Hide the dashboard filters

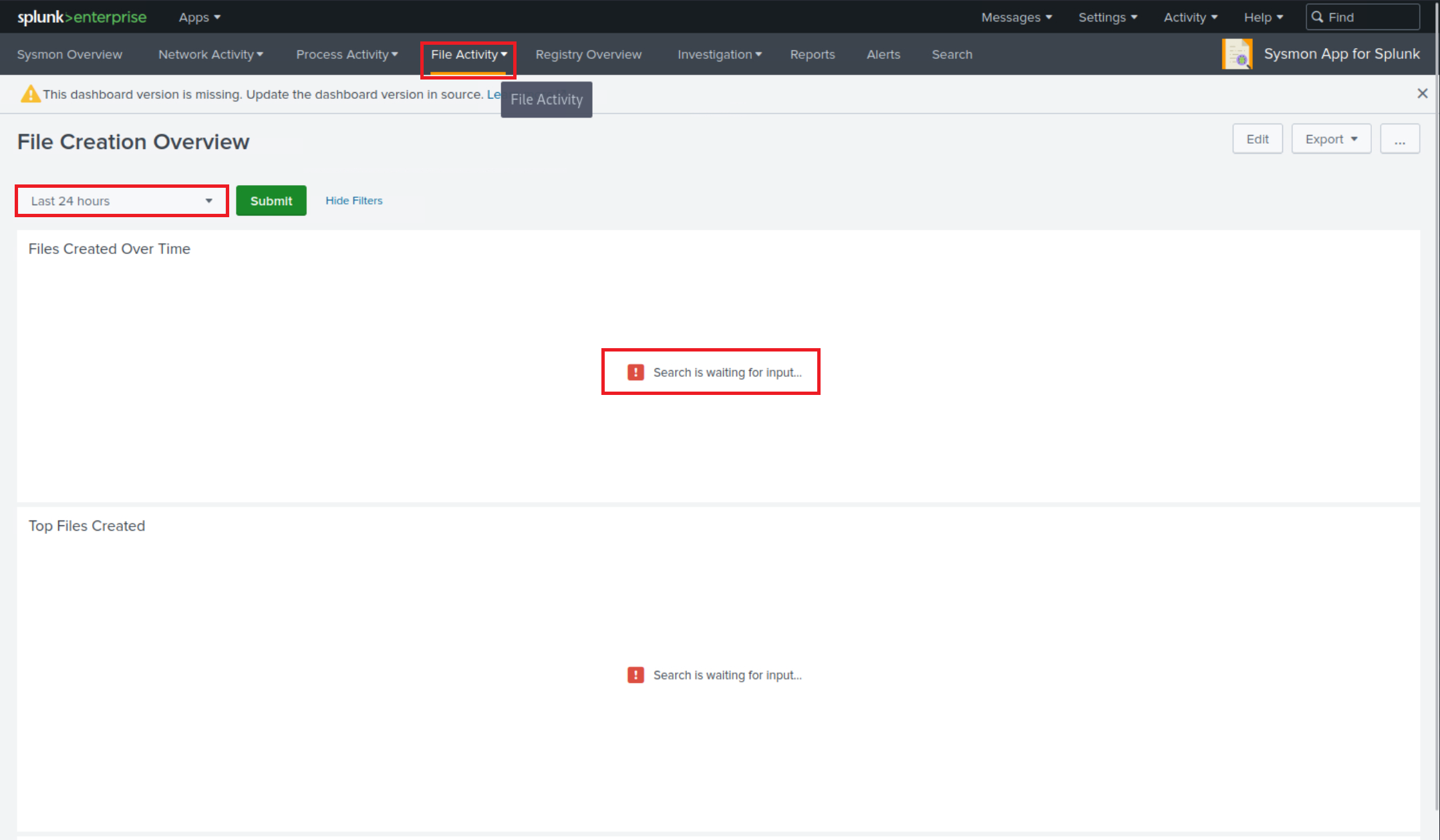(x=353, y=200)
